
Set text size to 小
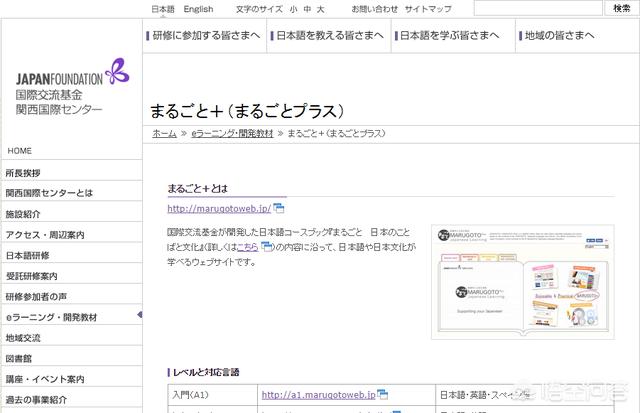pos(293,9)
